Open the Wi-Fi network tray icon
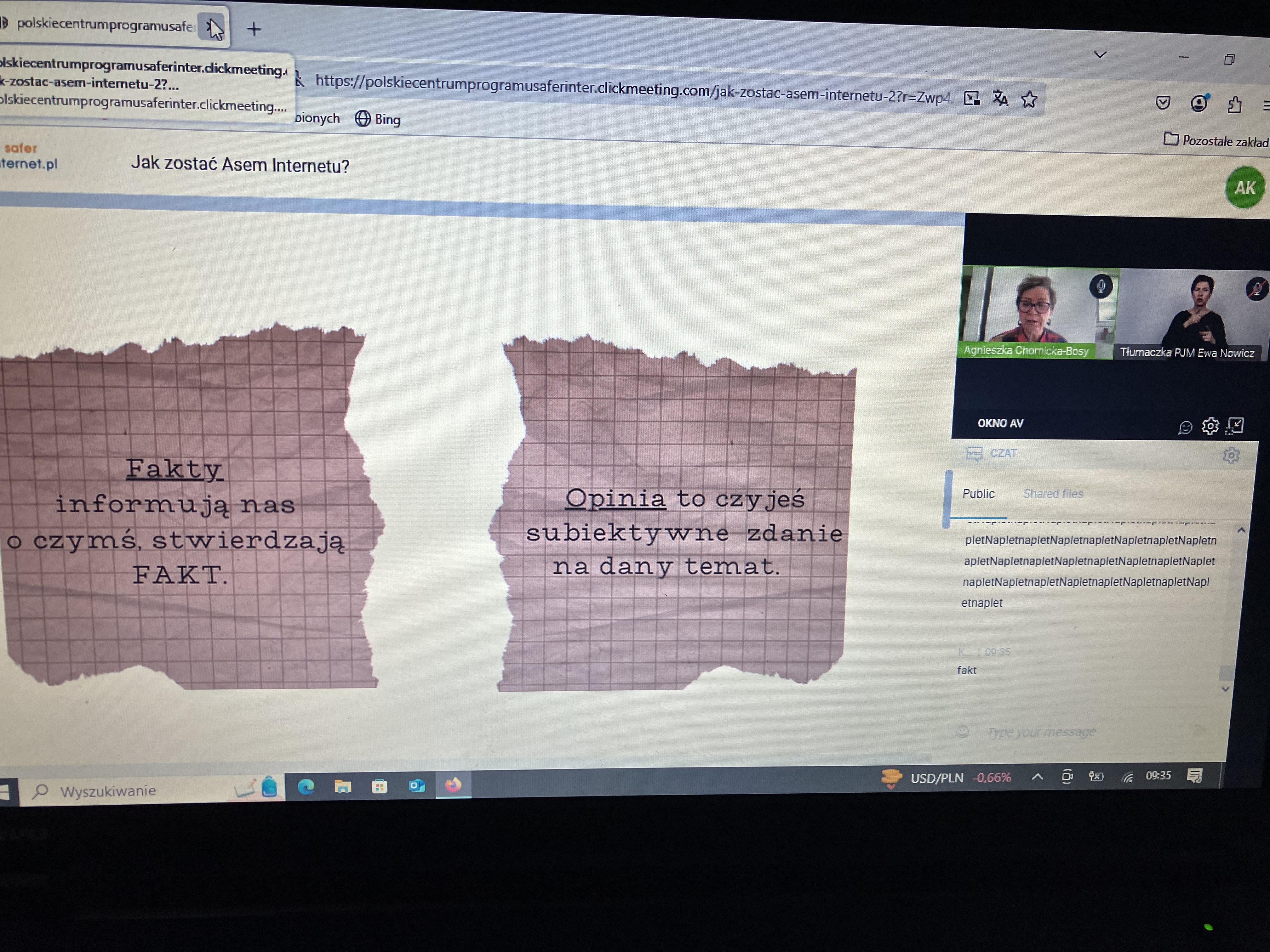The height and width of the screenshot is (952, 1270). pos(1128,777)
